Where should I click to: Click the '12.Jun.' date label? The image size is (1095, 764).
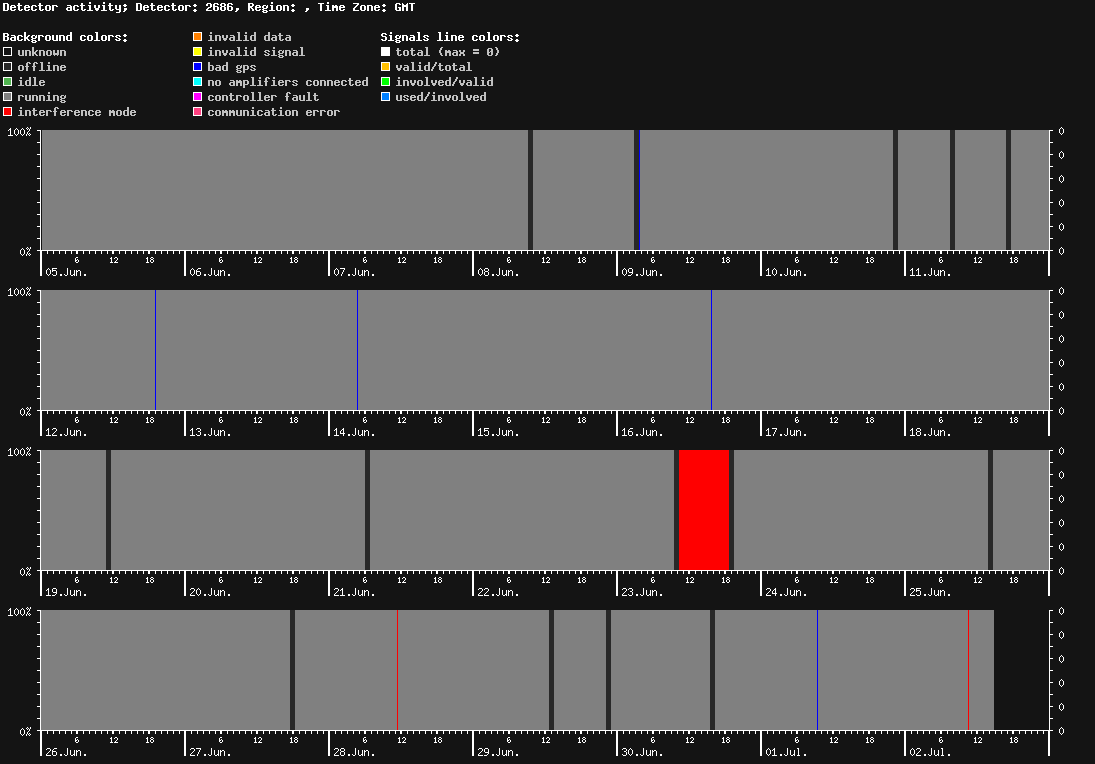click(x=66, y=432)
